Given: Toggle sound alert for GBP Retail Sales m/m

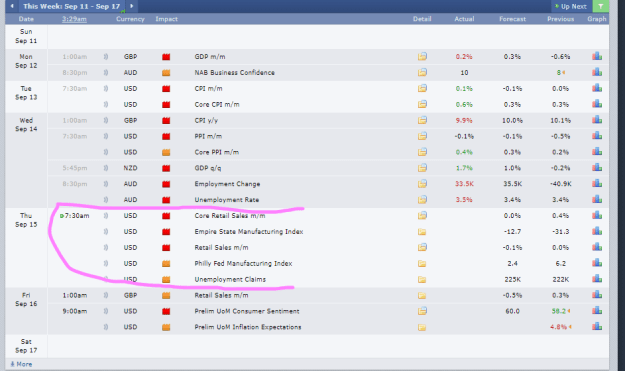Looking at the screenshot, I should [106, 295].
